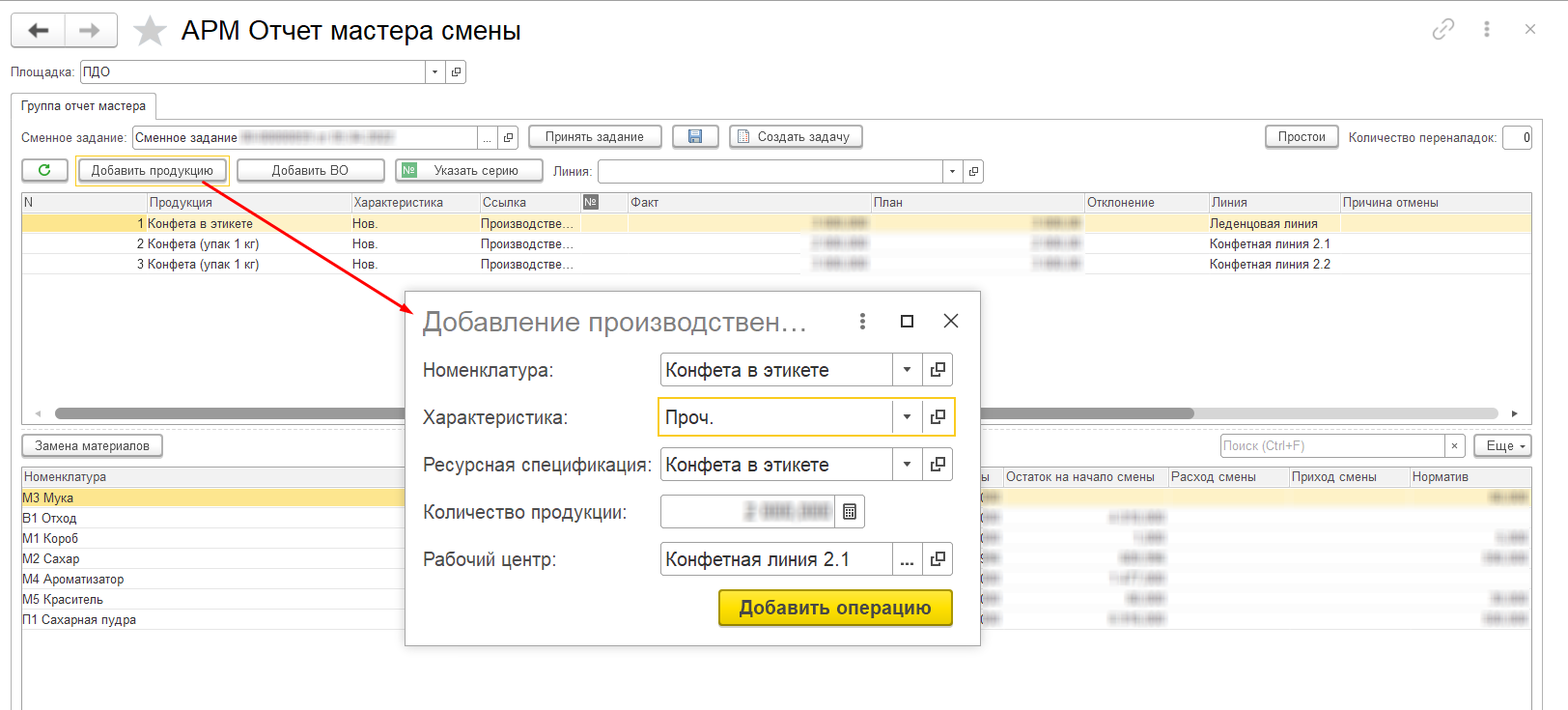The image size is (1568, 710).
Task: Open Номенклатура item form icon
Action: pos(938,370)
